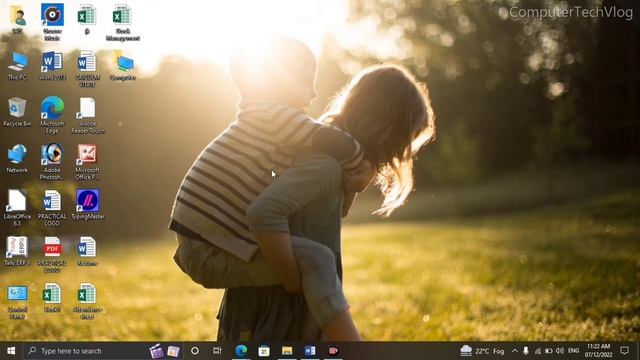Launch Microsoft Edge from the desktop shortcut
The width and height of the screenshot is (640, 360).
[x=52, y=115]
